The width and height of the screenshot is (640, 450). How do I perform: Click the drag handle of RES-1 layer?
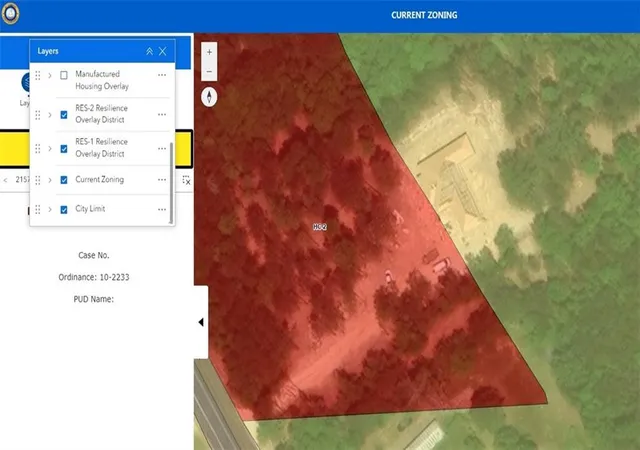[38, 149]
